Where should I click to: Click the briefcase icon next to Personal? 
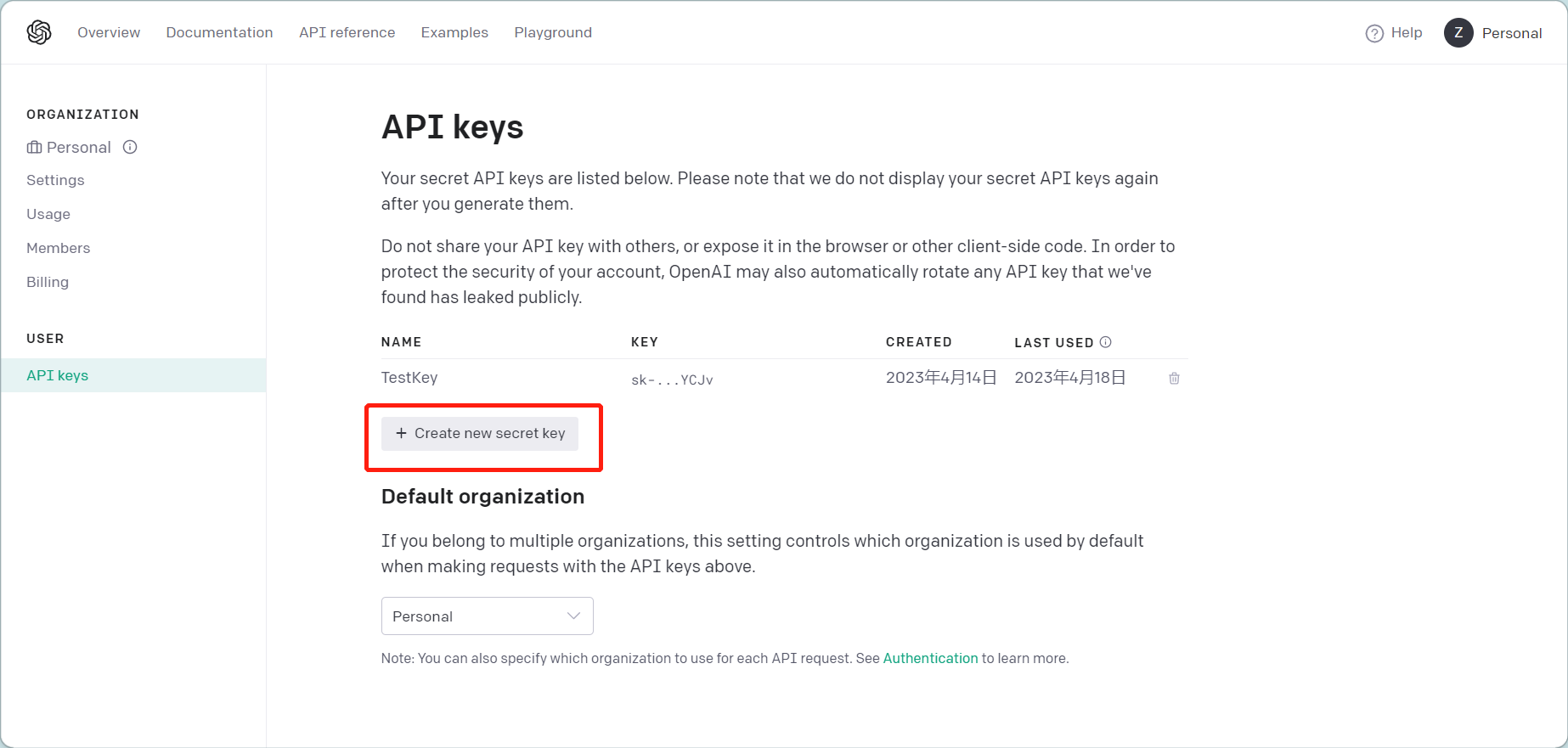[x=34, y=147]
